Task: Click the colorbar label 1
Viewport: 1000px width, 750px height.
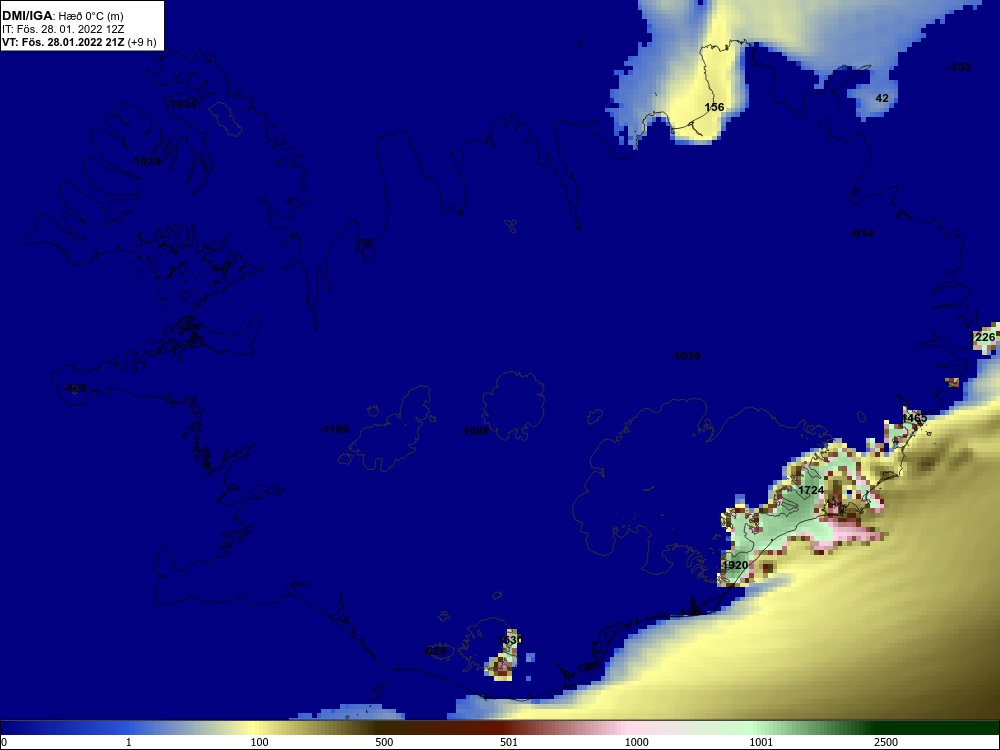Action: tap(129, 742)
